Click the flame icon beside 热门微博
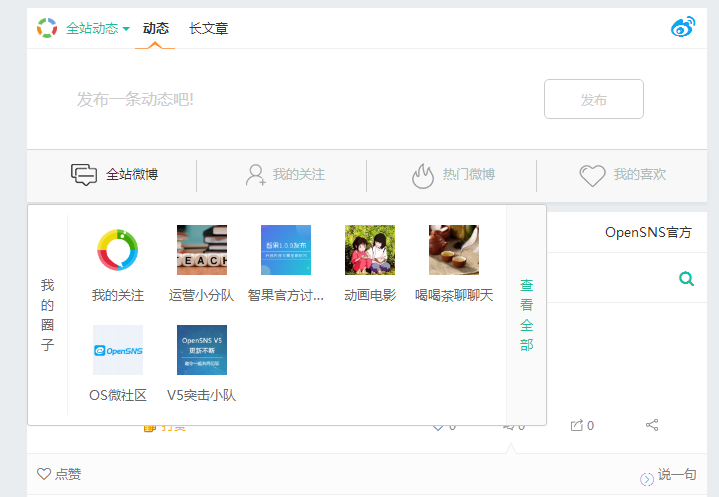Screen dimensions: 719x497 pos(422,176)
